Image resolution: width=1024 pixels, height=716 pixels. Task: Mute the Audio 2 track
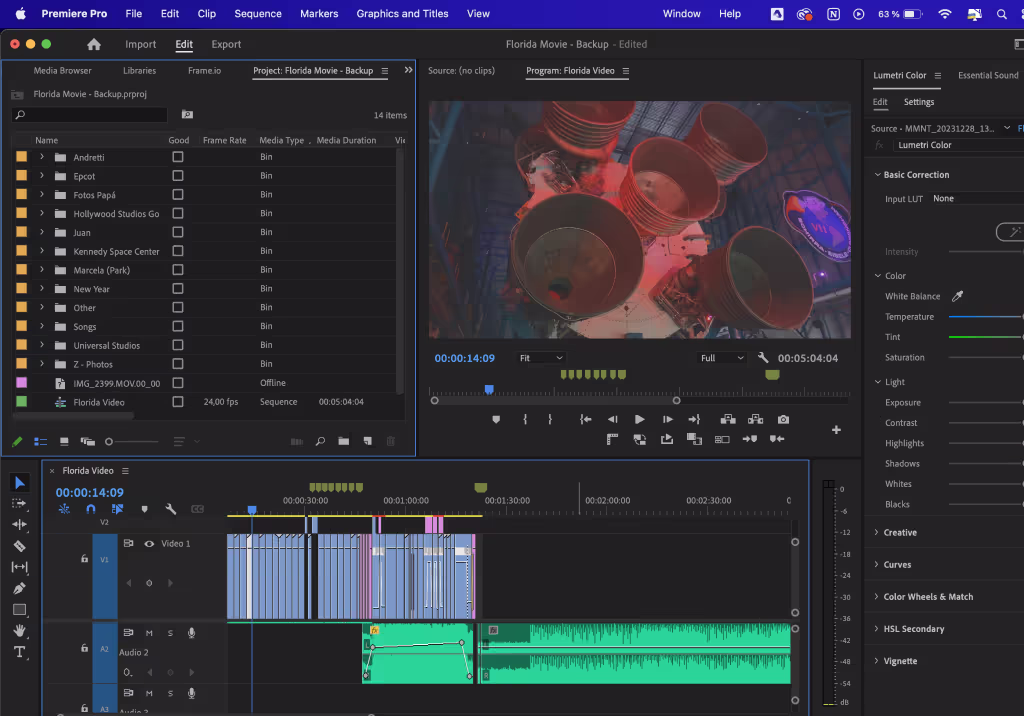coord(149,633)
